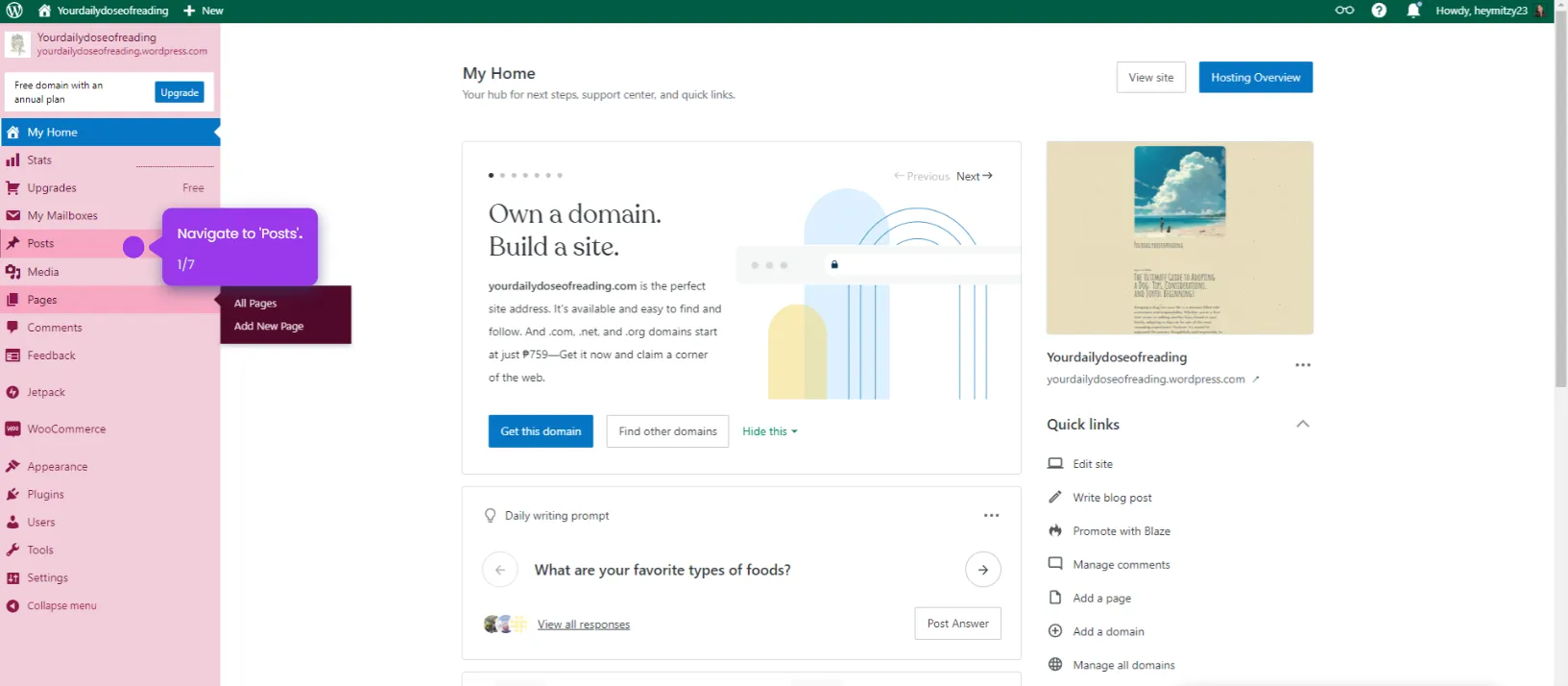This screenshot has width=1568, height=686.
Task: Click the Post Answer button
Action: coord(957,624)
